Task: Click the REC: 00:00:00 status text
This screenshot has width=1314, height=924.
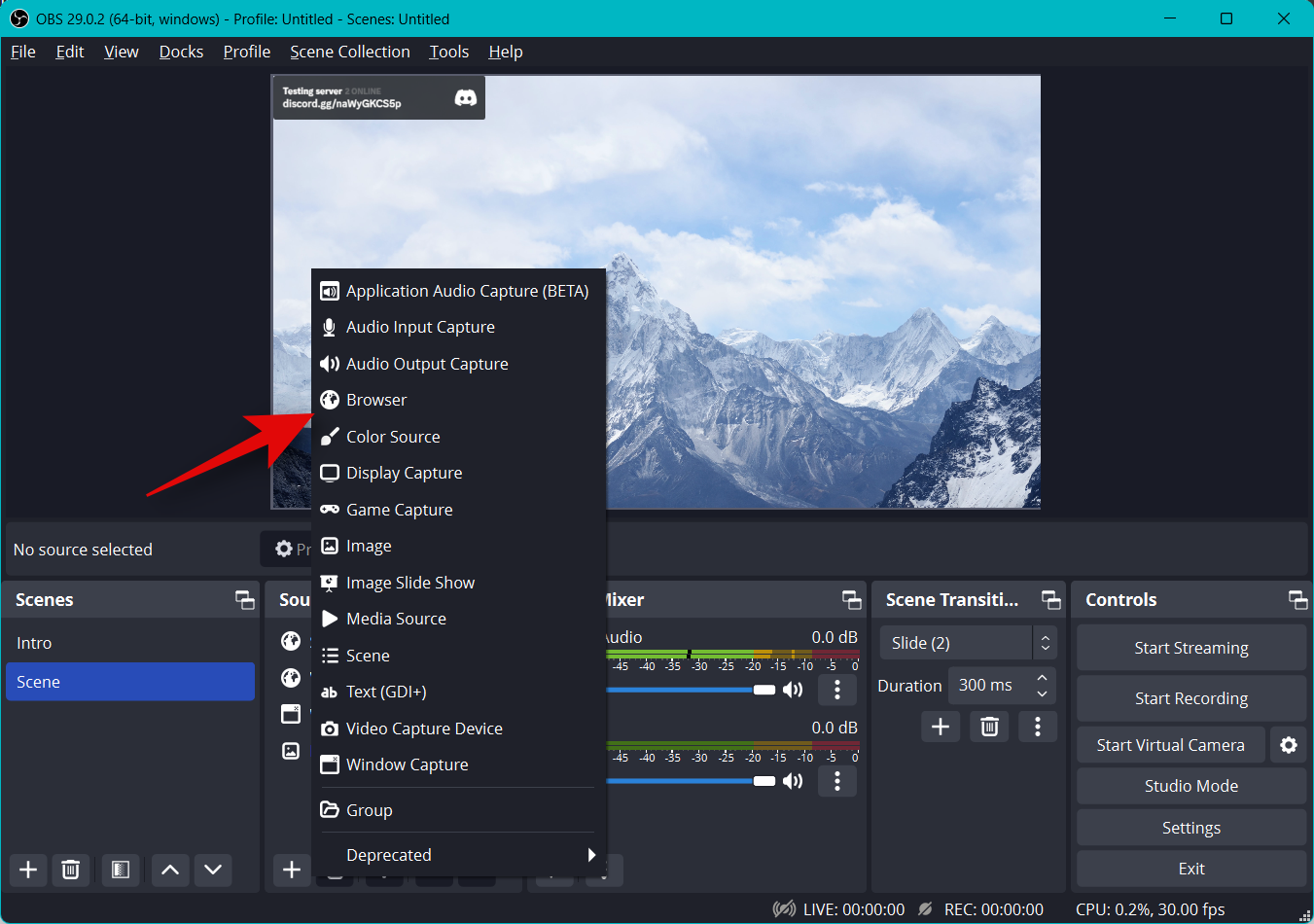Action: tap(994, 909)
